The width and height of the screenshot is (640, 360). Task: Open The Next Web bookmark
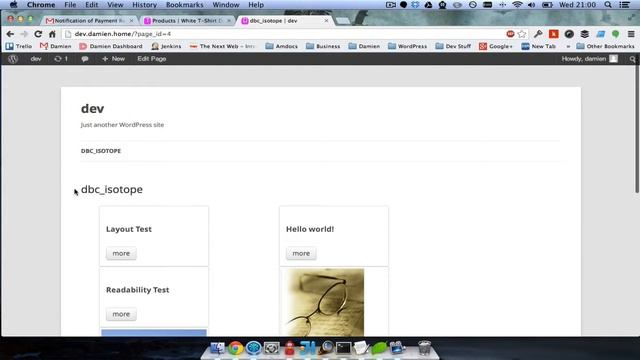[222, 46]
